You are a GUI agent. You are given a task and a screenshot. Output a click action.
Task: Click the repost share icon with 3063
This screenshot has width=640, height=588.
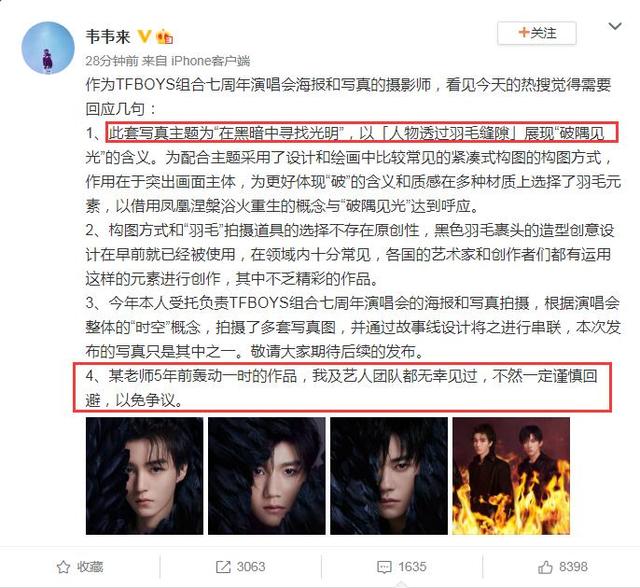pos(223,567)
